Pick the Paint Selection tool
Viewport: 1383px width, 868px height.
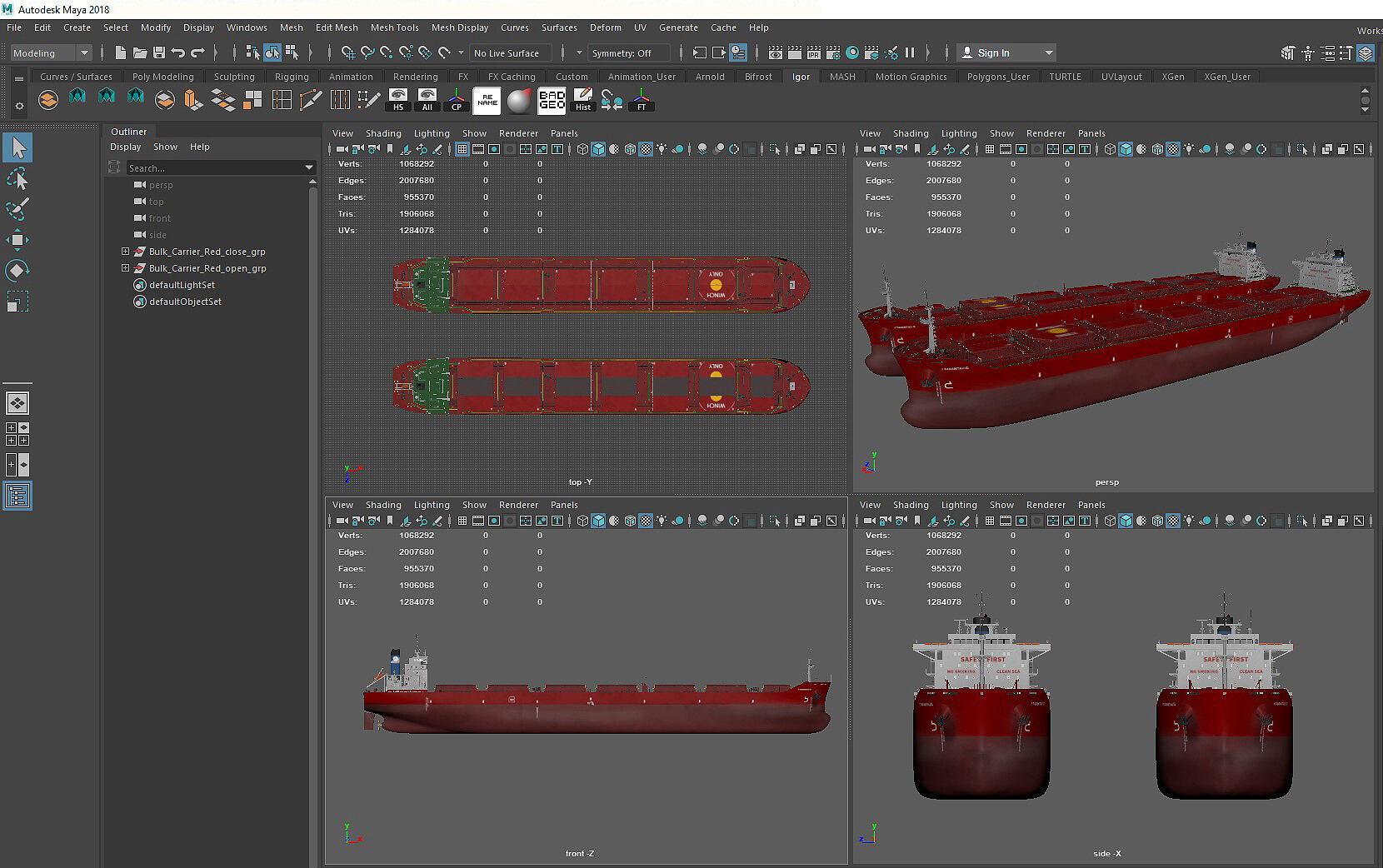tap(17, 209)
